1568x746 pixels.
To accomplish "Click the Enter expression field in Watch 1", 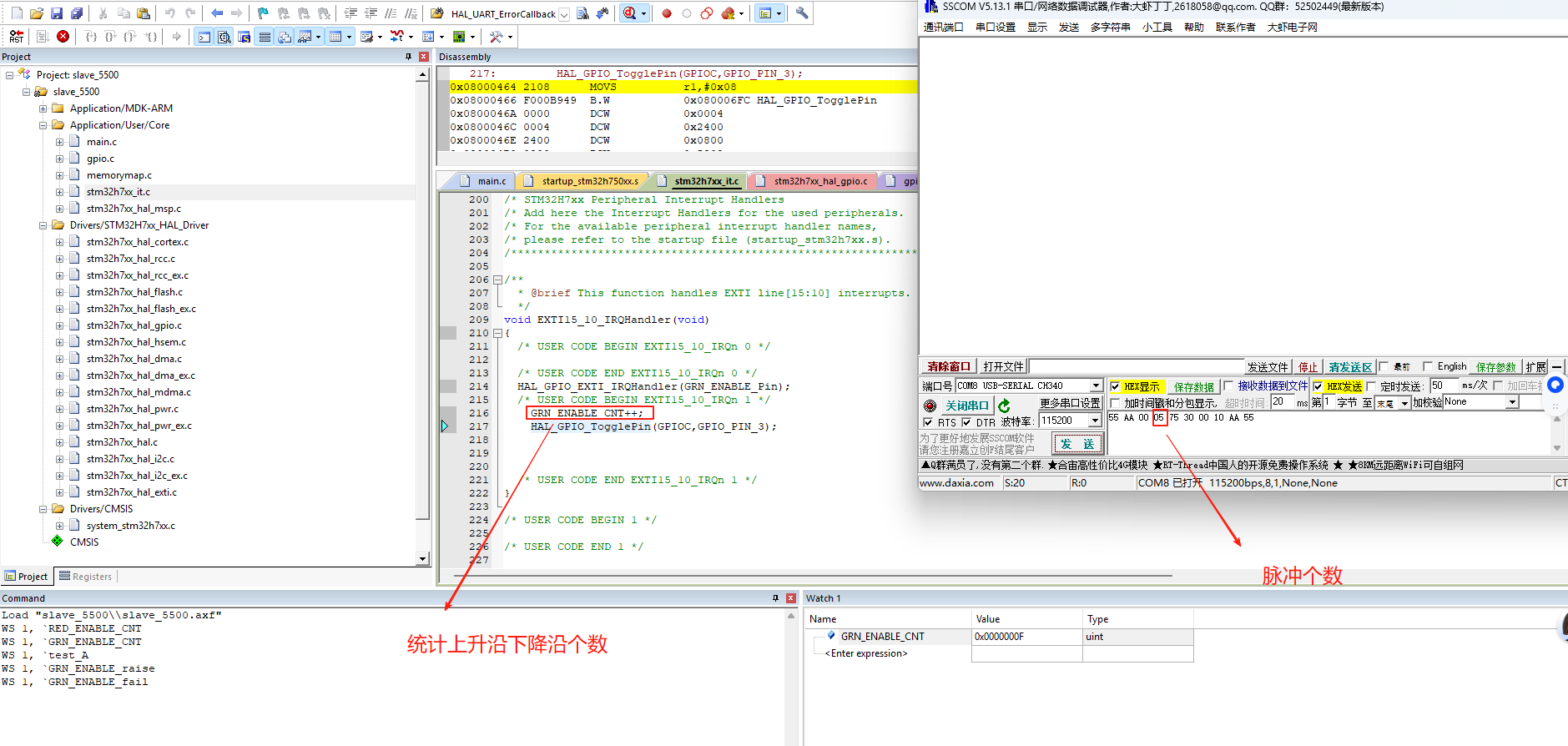I will pyautogui.click(x=865, y=653).
